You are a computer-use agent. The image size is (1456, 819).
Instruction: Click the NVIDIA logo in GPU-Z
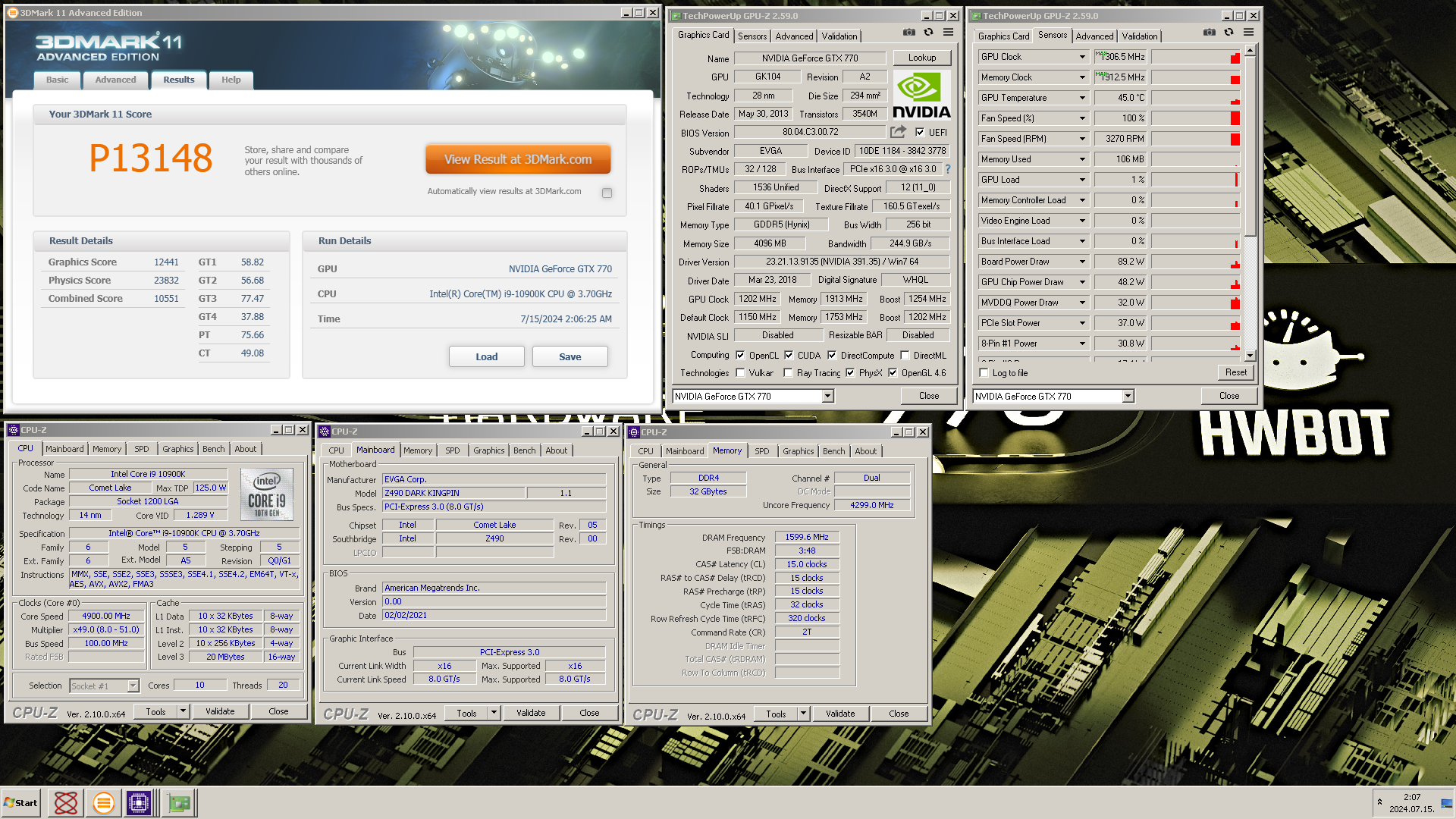(x=921, y=95)
